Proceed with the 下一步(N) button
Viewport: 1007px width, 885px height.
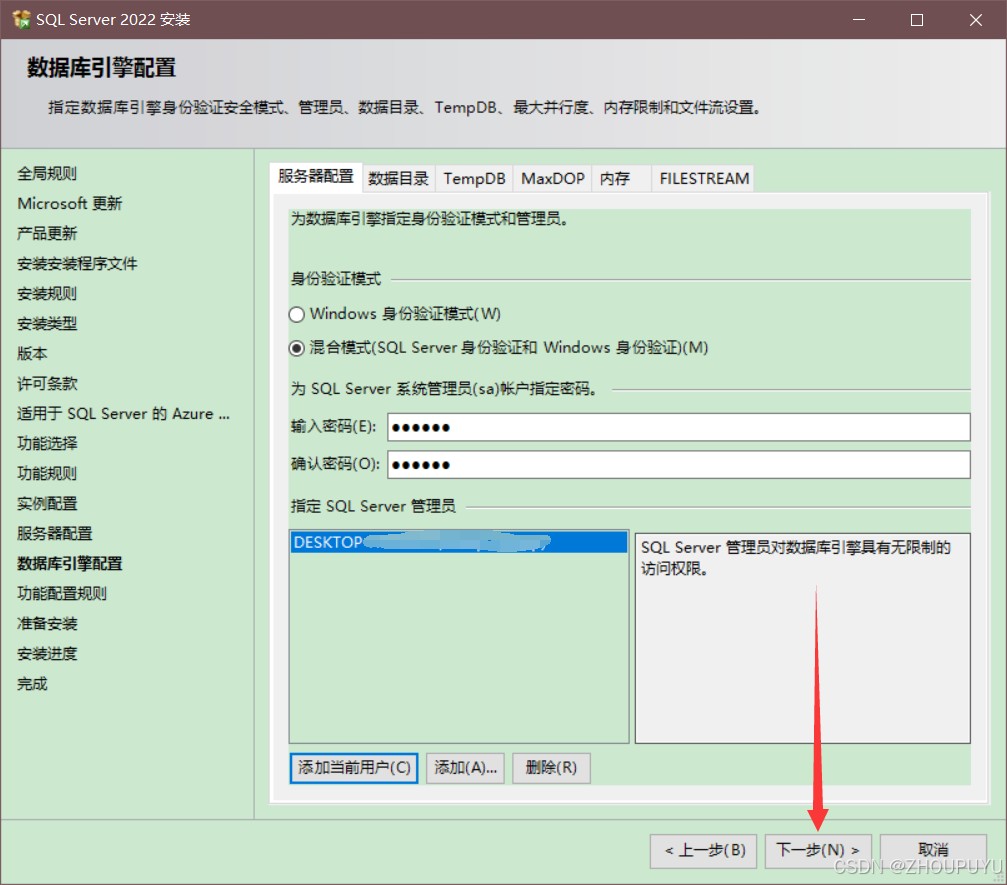click(x=817, y=850)
